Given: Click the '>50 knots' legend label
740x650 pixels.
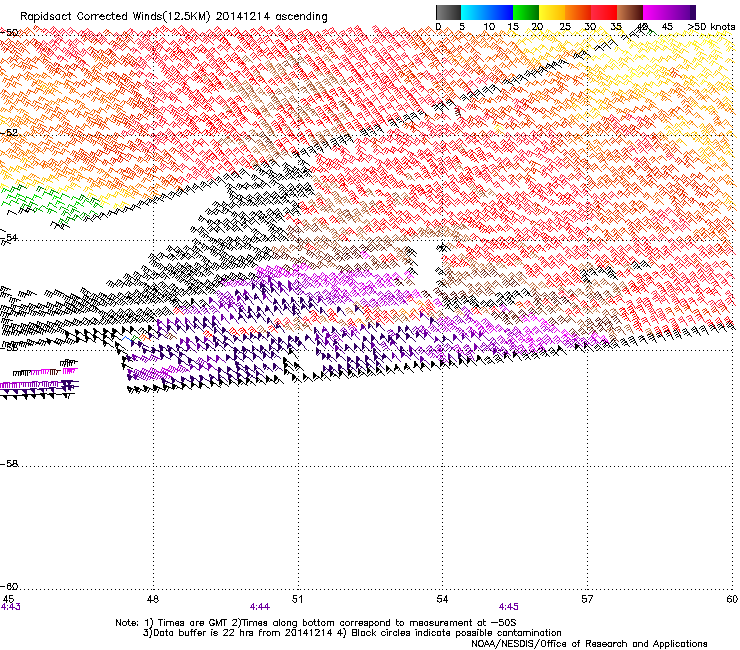Looking at the screenshot, I should (711, 27).
